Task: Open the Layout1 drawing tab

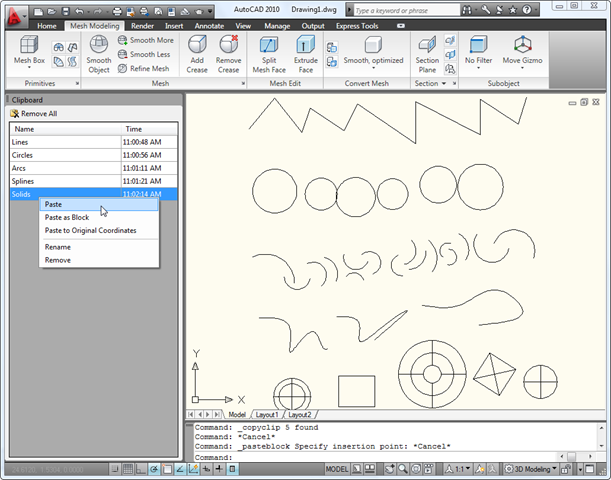Action: 266,414
